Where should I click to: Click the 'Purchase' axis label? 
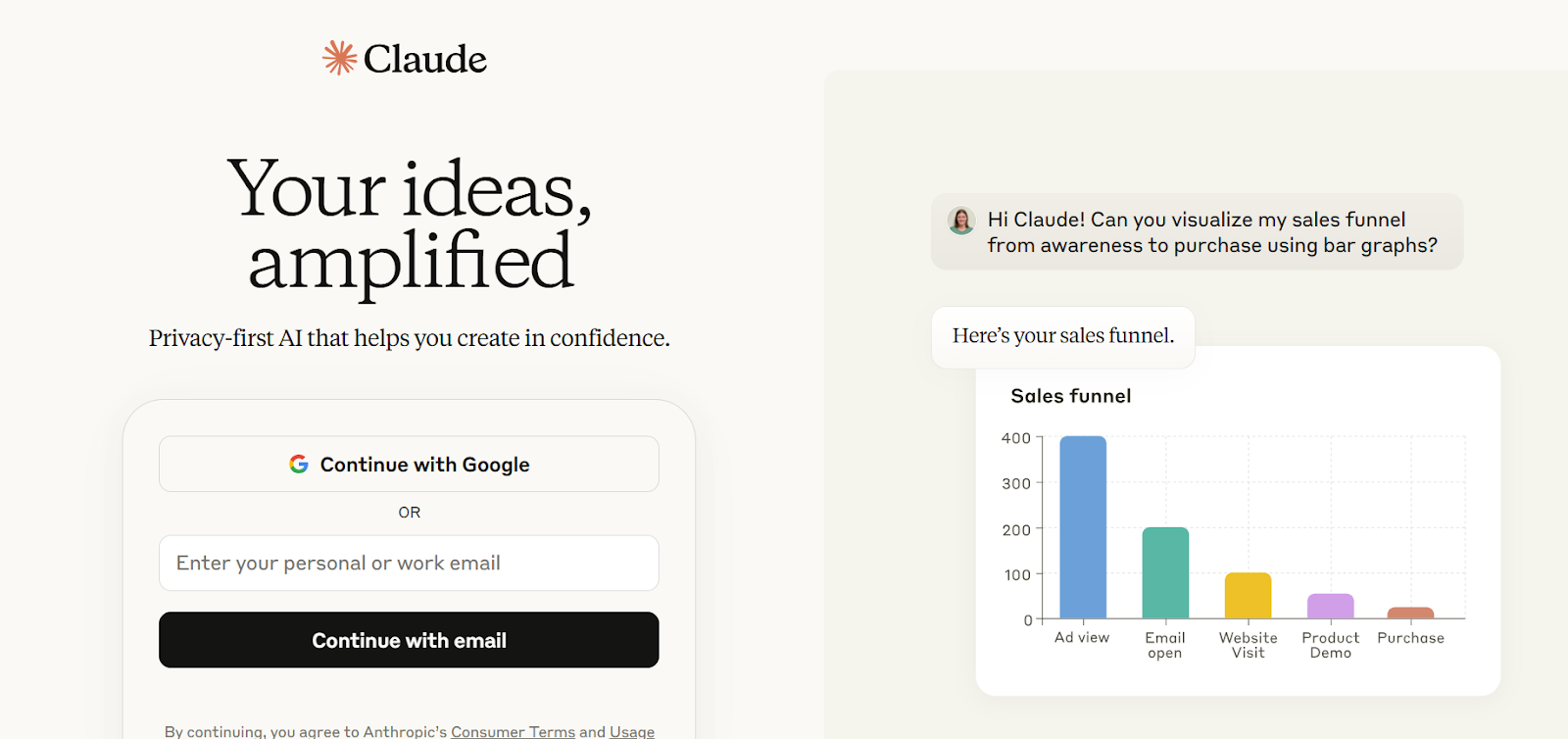(x=1411, y=637)
